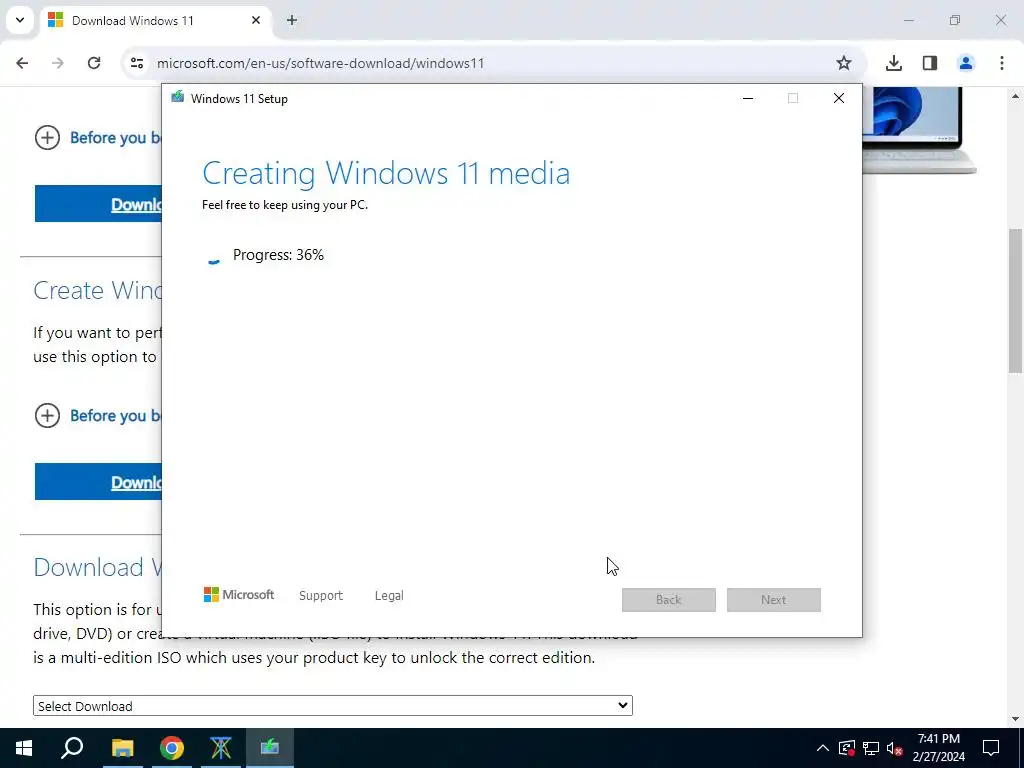Image resolution: width=1024 pixels, height=768 pixels.
Task: Open network status tray icon
Action: (x=871, y=748)
